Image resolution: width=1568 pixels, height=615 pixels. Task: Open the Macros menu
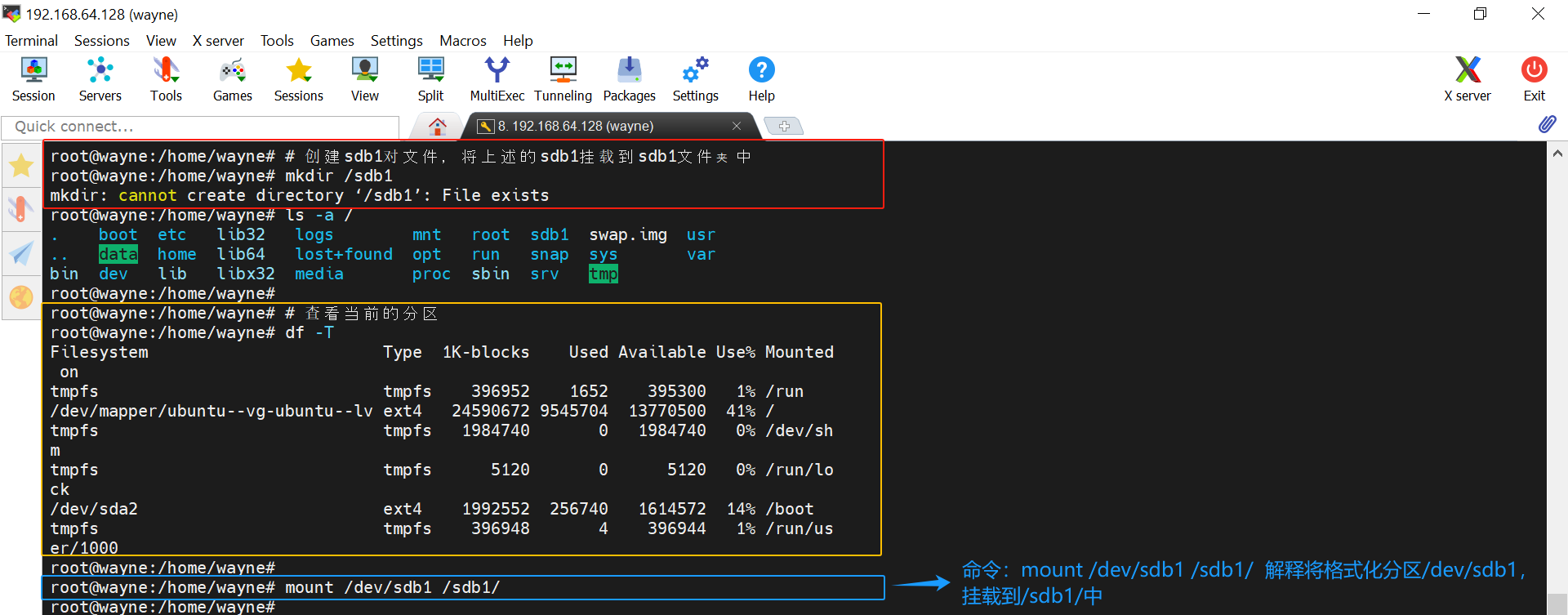coord(463,41)
